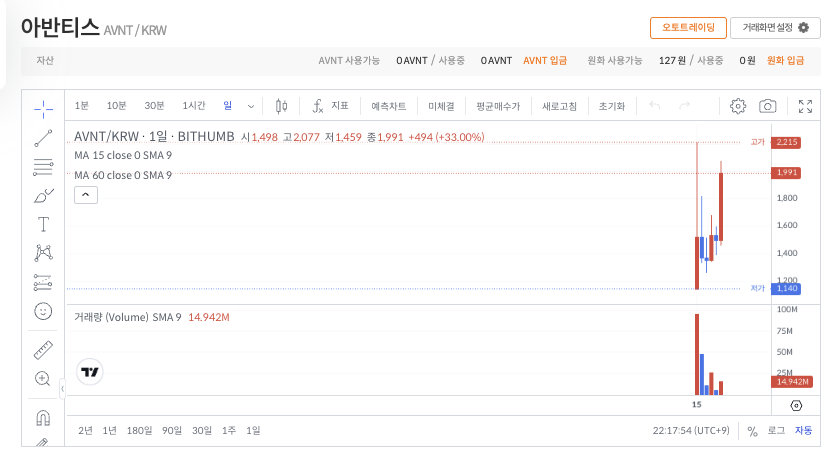Toggle percent scale on price axis
Screen dimensions: 840x460
[752, 431]
